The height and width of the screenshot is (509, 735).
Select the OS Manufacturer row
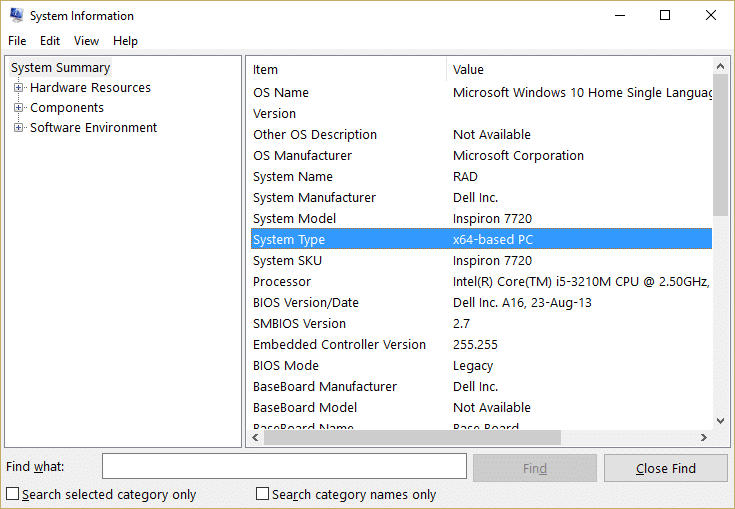(481, 156)
